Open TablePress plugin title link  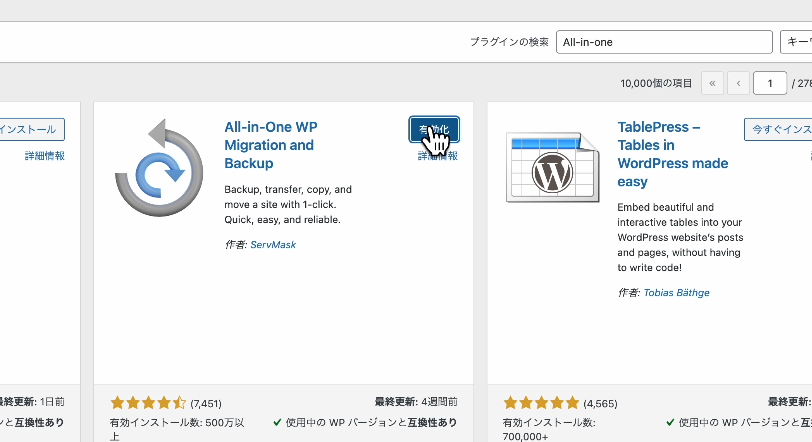pos(673,154)
